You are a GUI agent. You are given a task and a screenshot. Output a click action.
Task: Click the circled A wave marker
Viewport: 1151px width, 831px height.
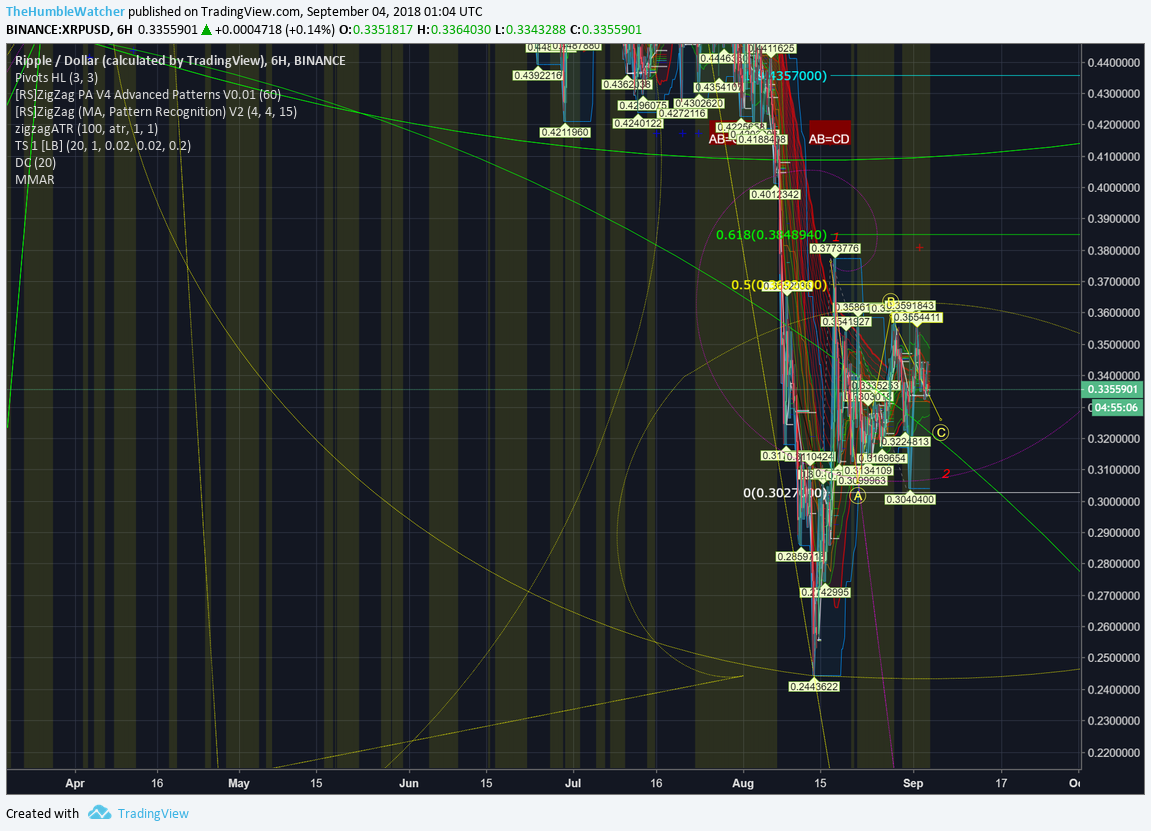pyautogui.click(x=857, y=496)
